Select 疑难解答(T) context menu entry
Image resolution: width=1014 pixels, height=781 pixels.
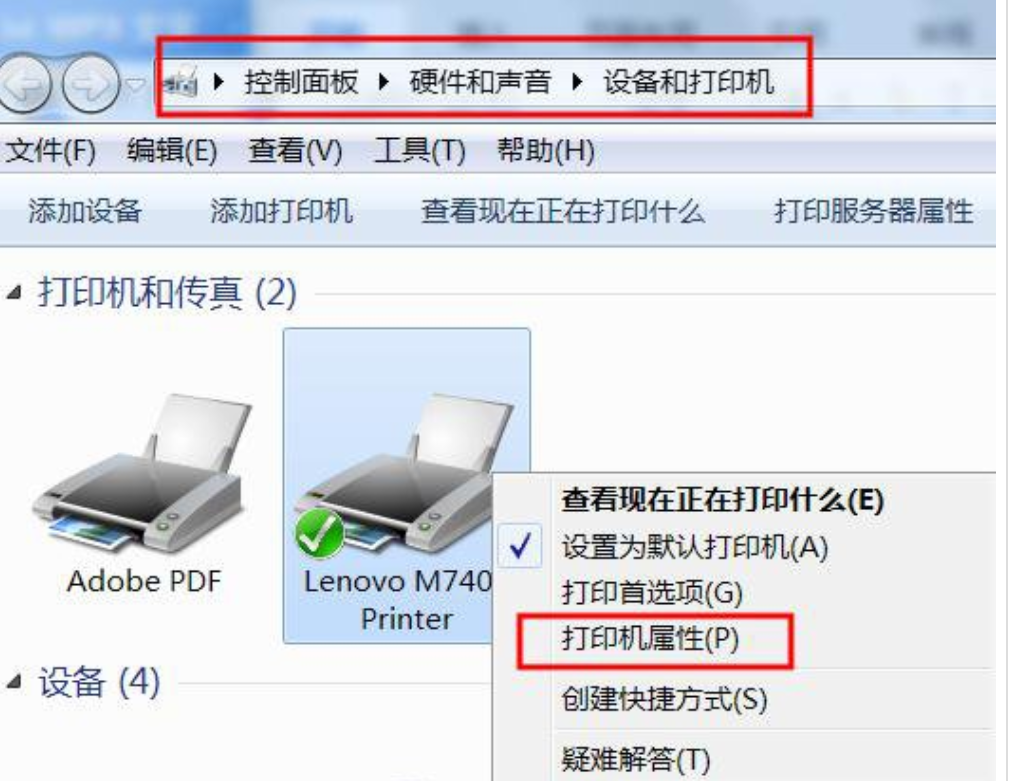coord(636,759)
